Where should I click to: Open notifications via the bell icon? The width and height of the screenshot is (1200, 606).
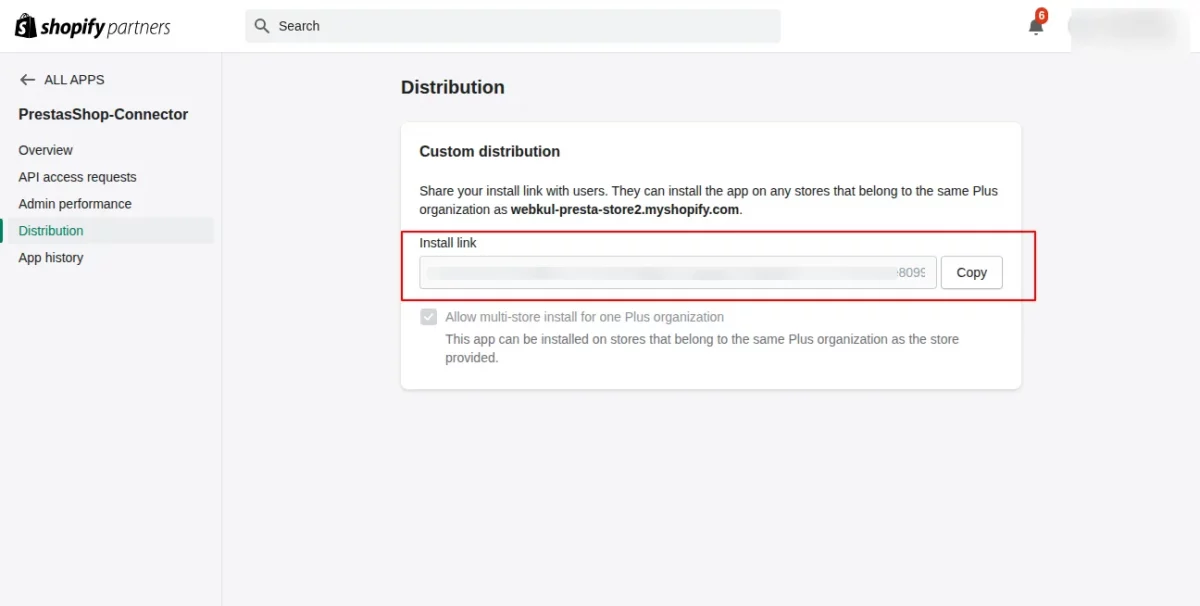1036,27
